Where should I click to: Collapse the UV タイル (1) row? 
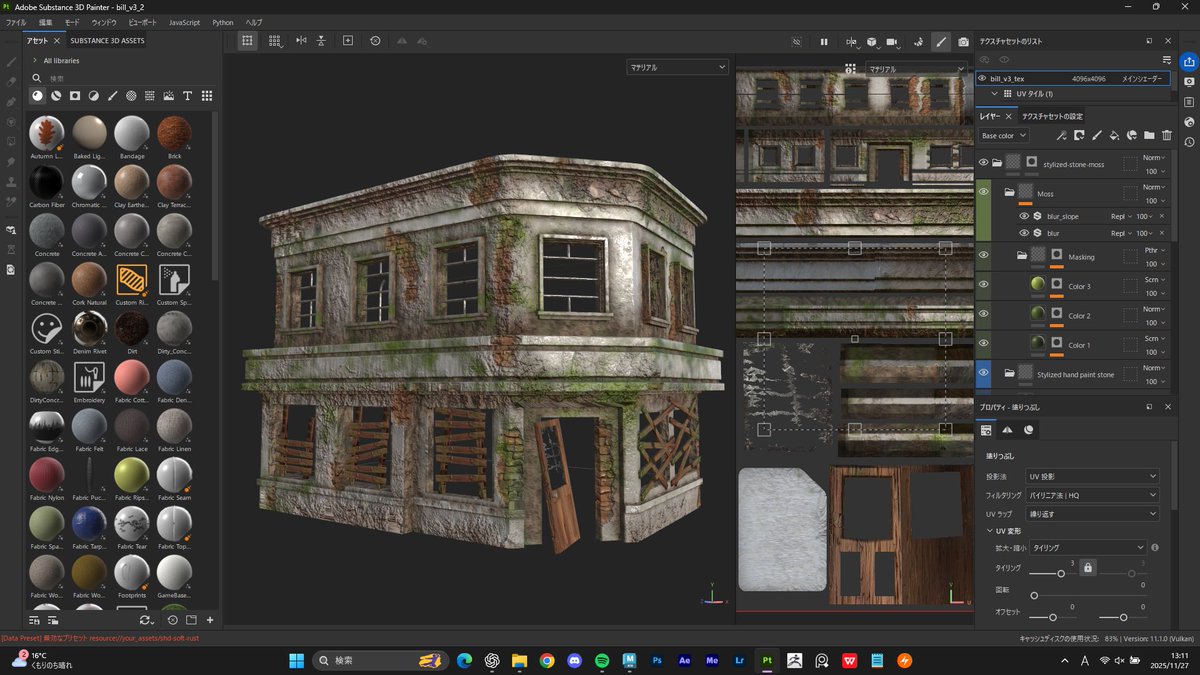(994, 93)
